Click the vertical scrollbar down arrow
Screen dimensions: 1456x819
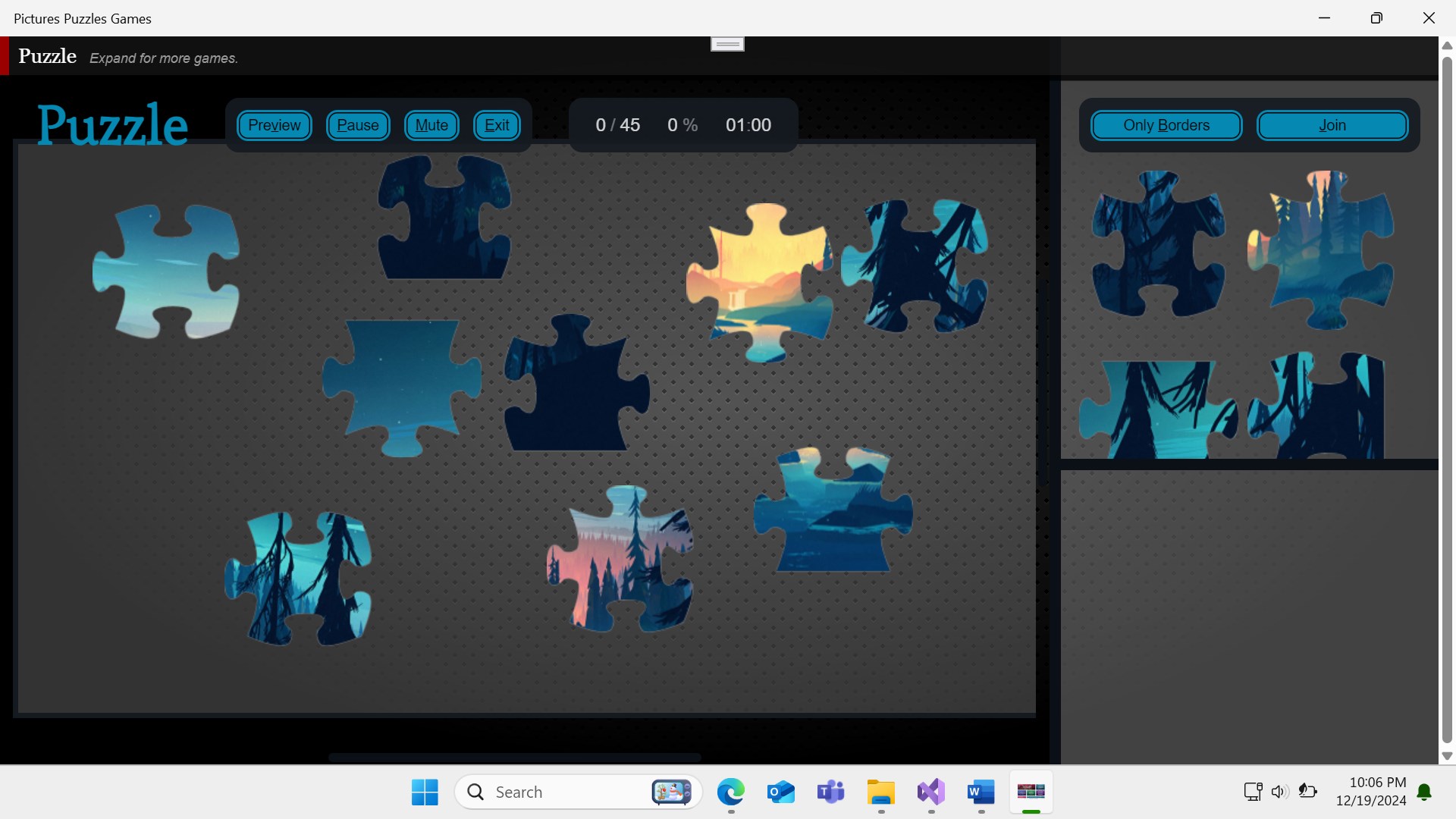(x=1447, y=756)
